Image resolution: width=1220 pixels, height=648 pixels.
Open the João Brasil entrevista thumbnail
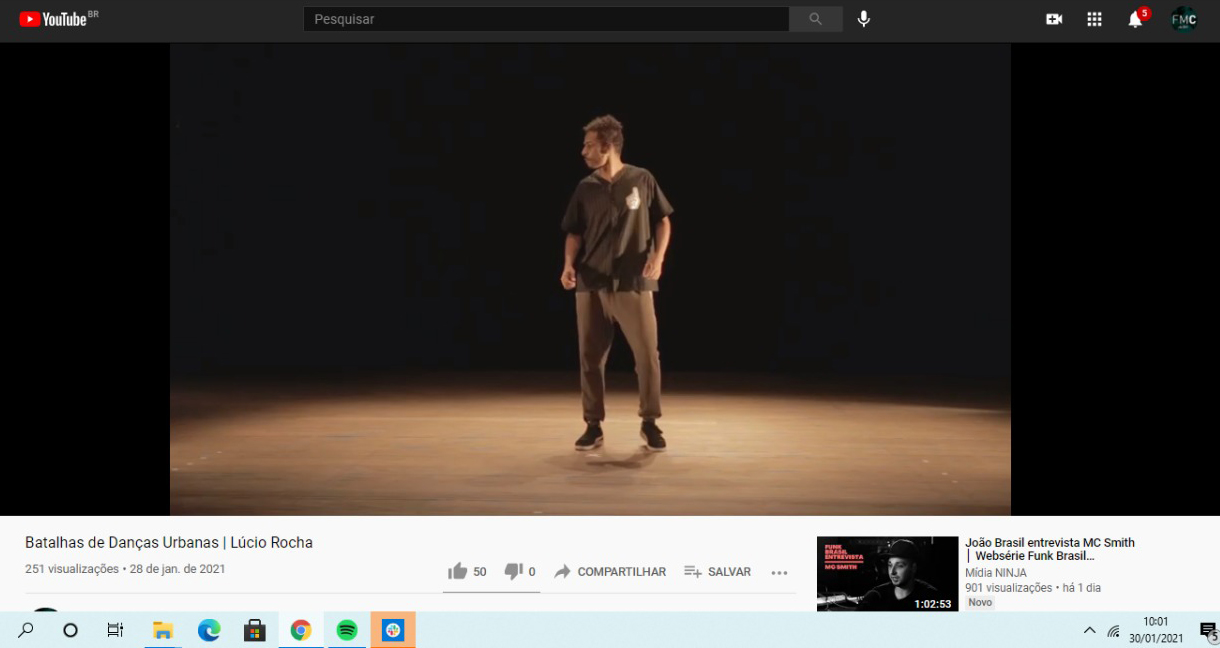click(887, 574)
